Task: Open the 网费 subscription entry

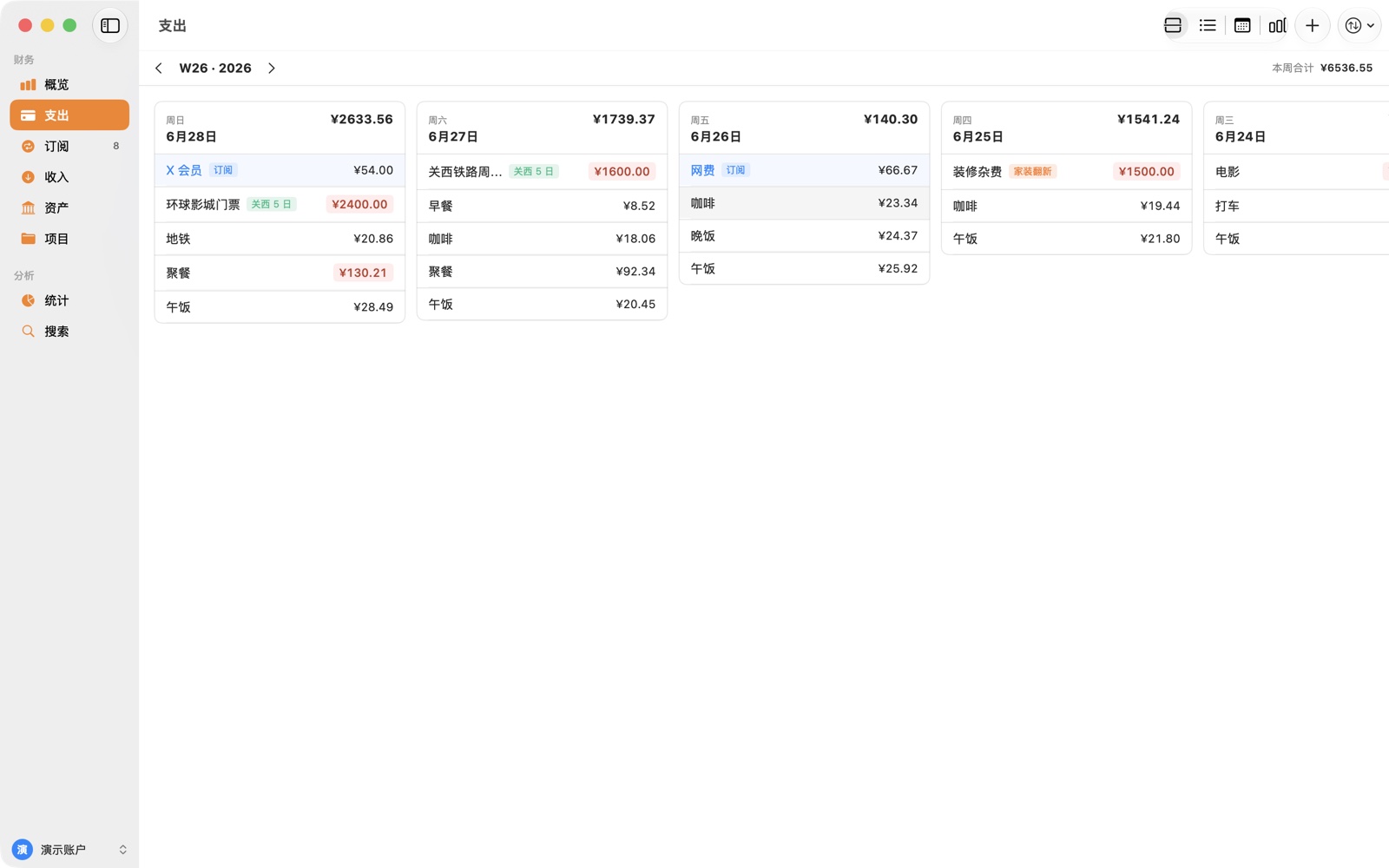Action: click(x=804, y=170)
